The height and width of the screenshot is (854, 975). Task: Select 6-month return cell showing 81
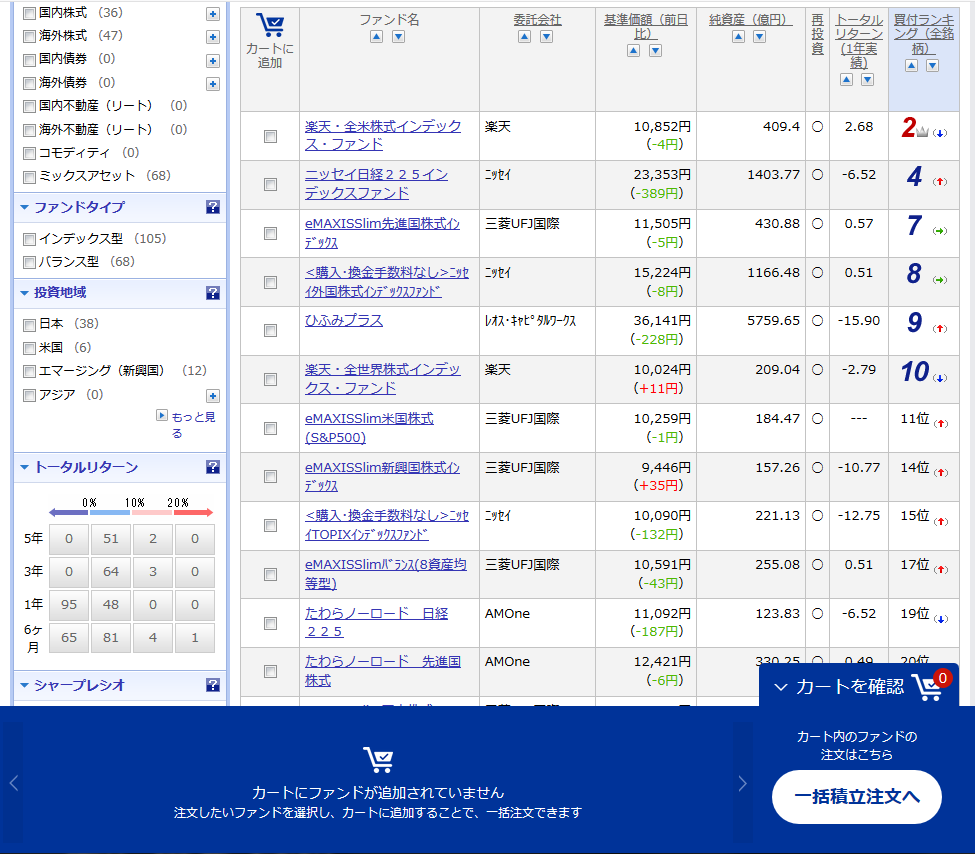pos(111,638)
